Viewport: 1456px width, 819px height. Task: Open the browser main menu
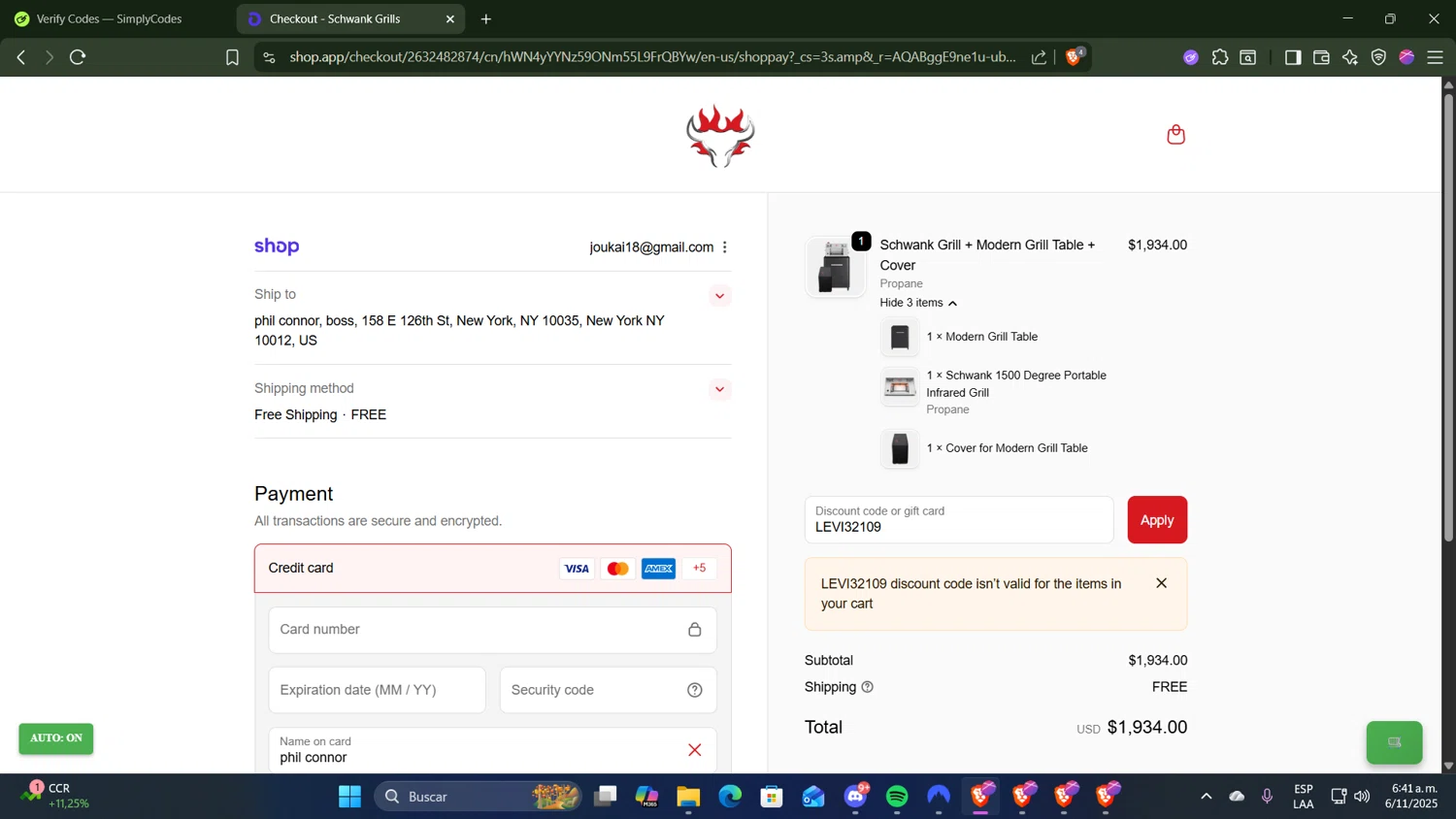tap(1436, 57)
